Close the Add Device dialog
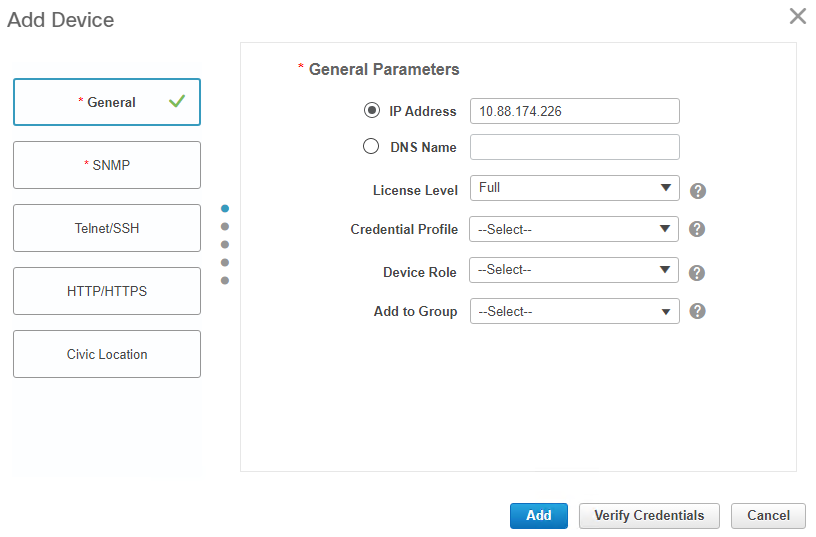816x537 pixels. pyautogui.click(x=797, y=16)
